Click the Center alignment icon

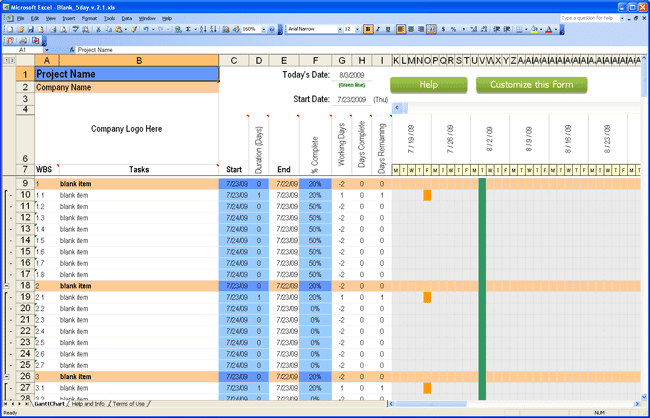click(x=411, y=29)
